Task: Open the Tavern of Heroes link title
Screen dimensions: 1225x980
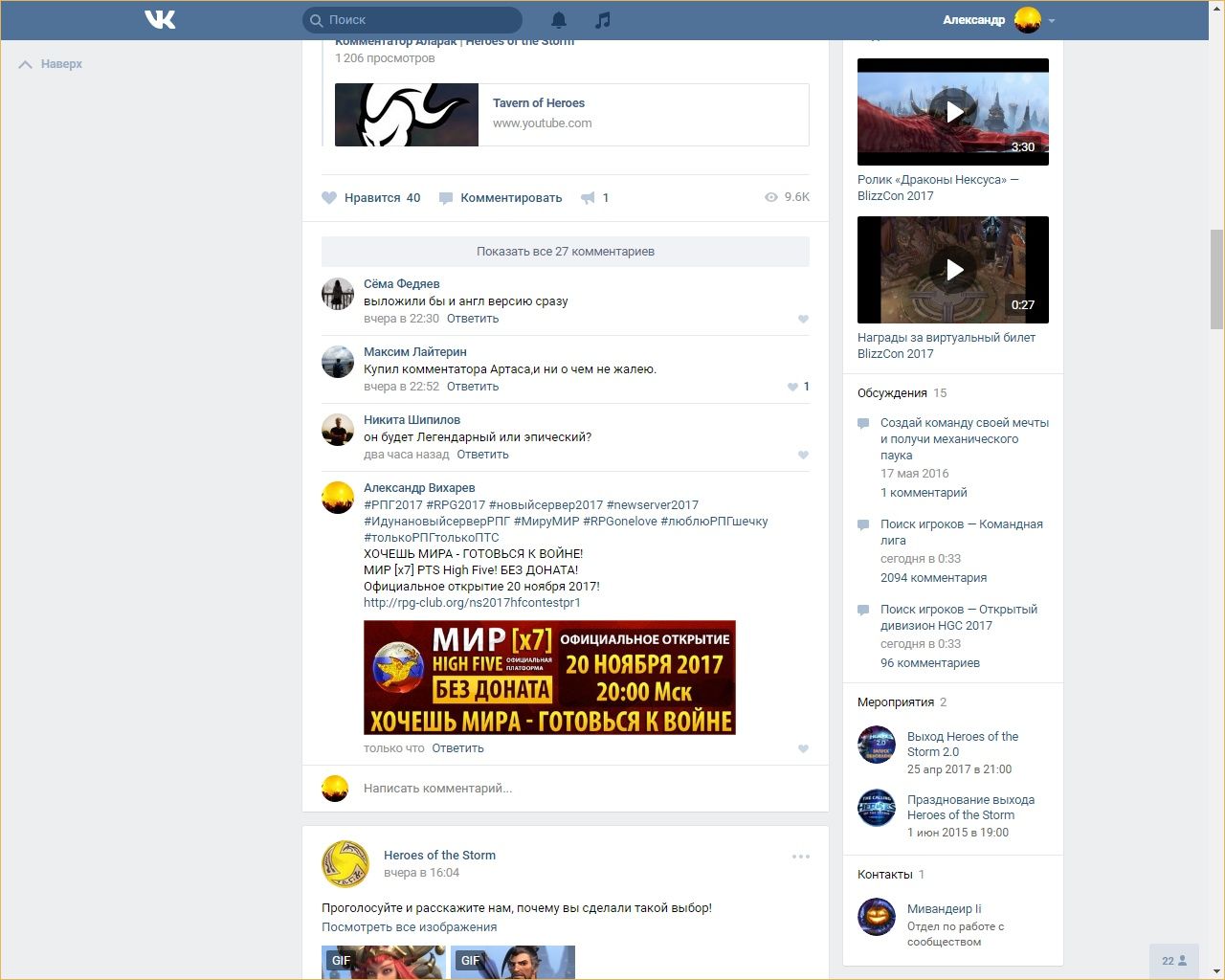Action: coord(539,103)
